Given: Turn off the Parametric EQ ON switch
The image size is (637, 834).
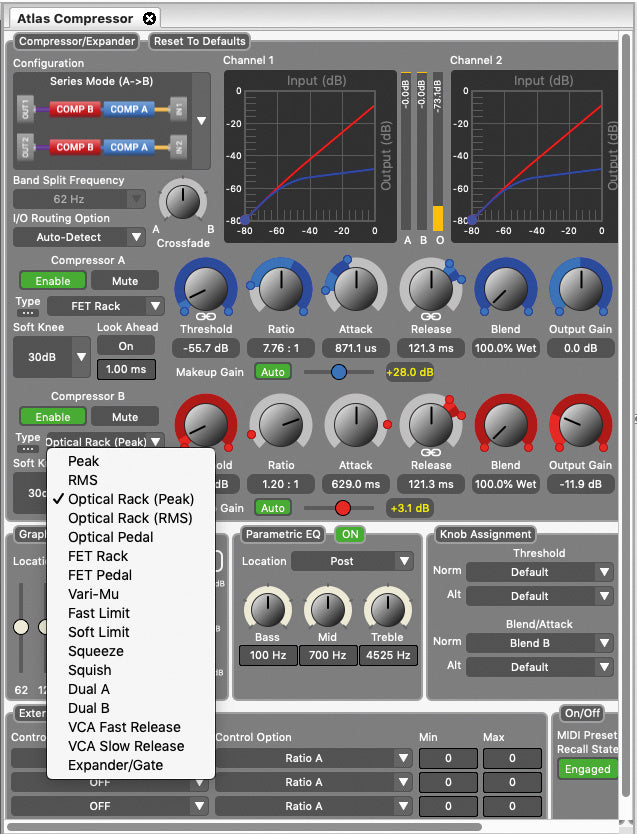Looking at the screenshot, I should [x=350, y=534].
